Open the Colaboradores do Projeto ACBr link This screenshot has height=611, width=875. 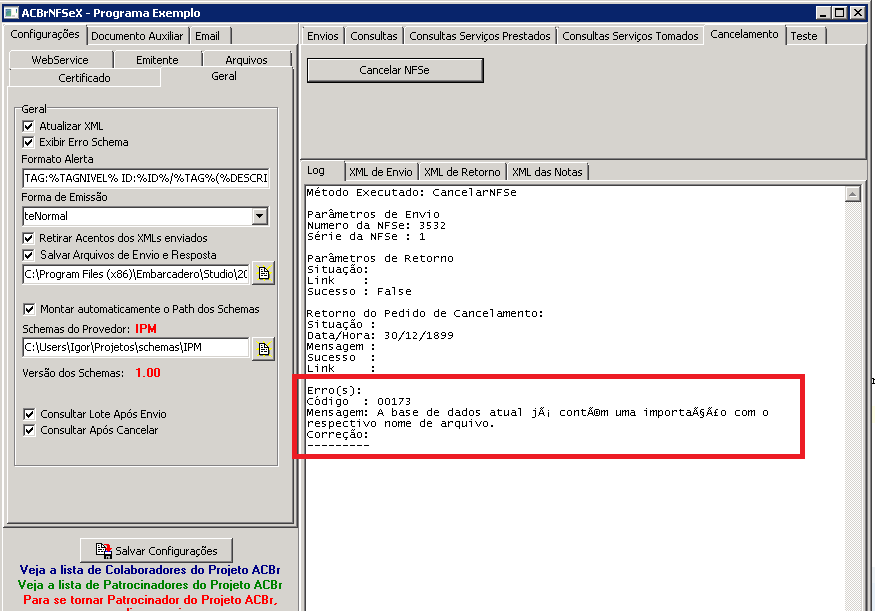point(150,570)
